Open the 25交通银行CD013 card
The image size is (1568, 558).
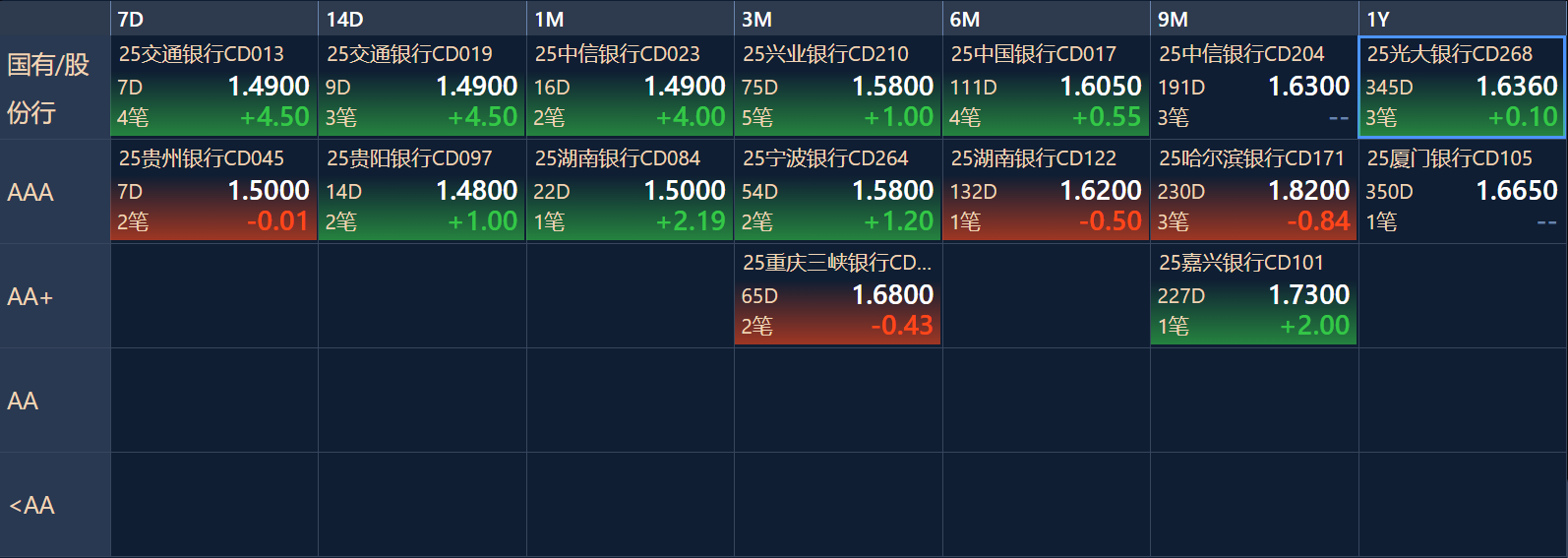point(213,87)
